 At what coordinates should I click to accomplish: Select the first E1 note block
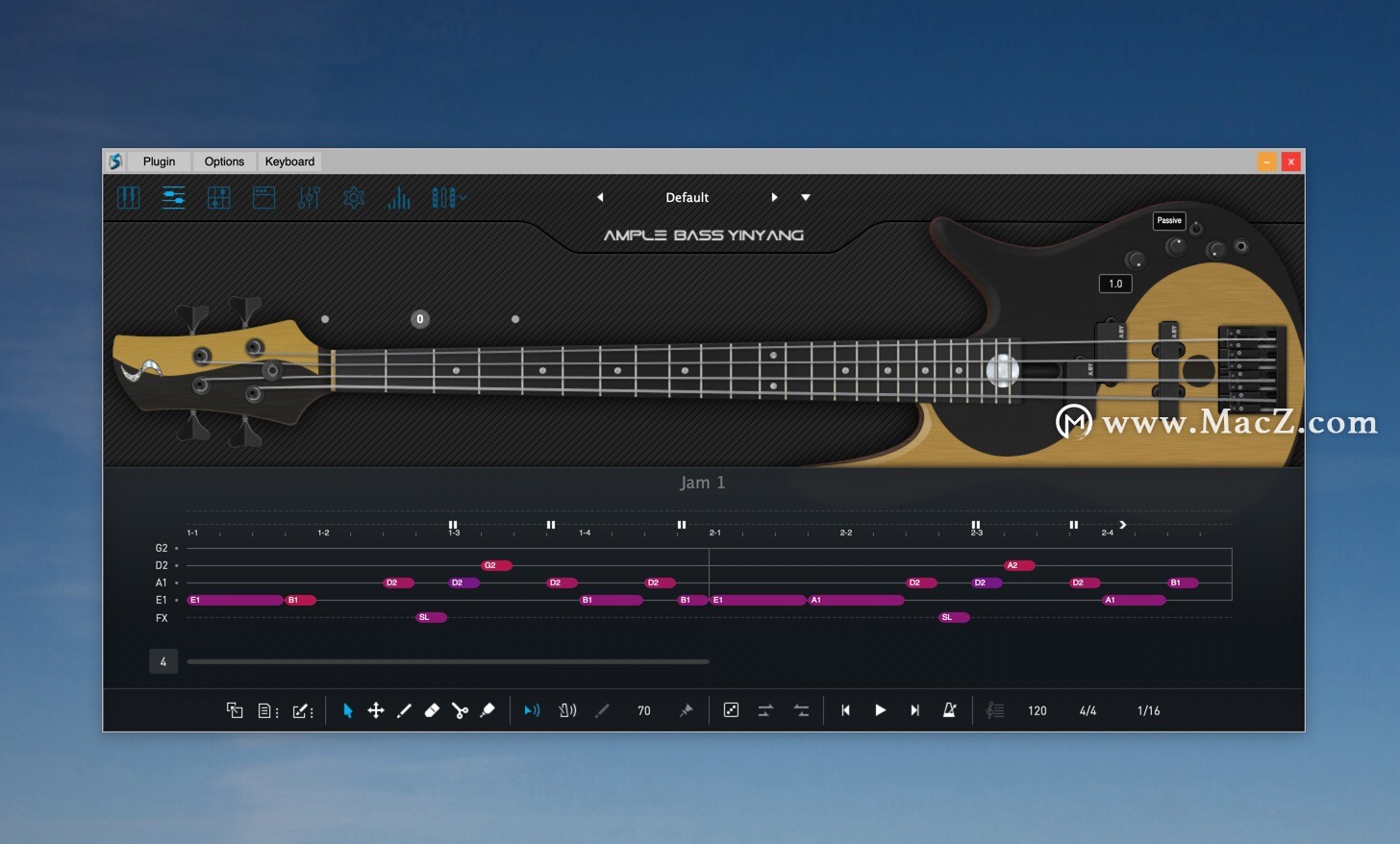coord(236,600)
